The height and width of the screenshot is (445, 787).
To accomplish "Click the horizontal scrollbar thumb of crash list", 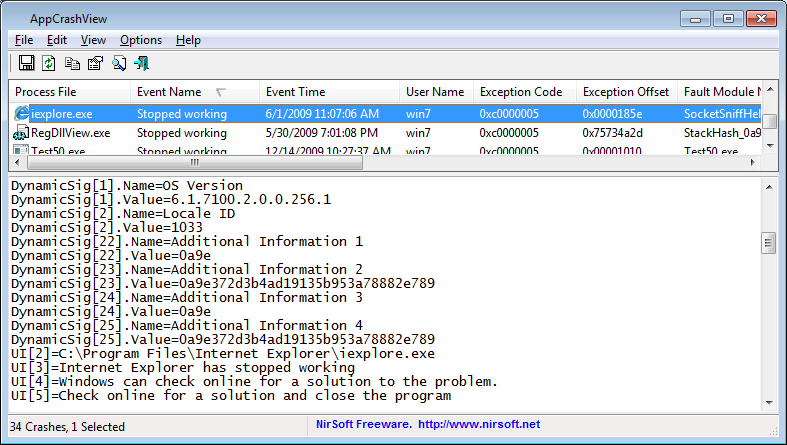I will (x=195, y=162).
